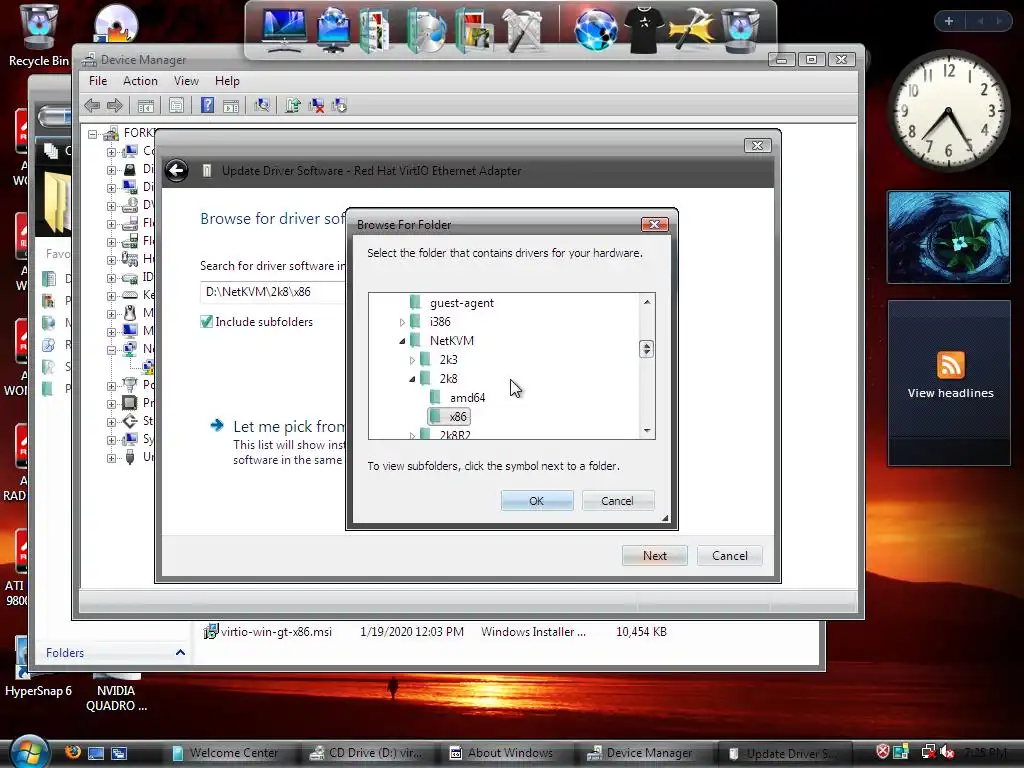Click scroll up arrow in folder tree
The image size is (1024, 768).
click(x=647, y=302)
